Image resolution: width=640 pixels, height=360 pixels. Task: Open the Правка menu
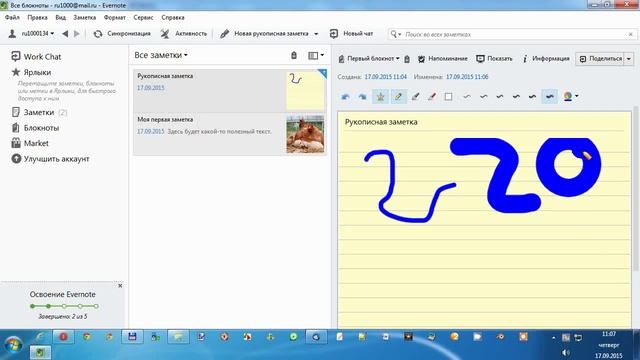[37, 18]
